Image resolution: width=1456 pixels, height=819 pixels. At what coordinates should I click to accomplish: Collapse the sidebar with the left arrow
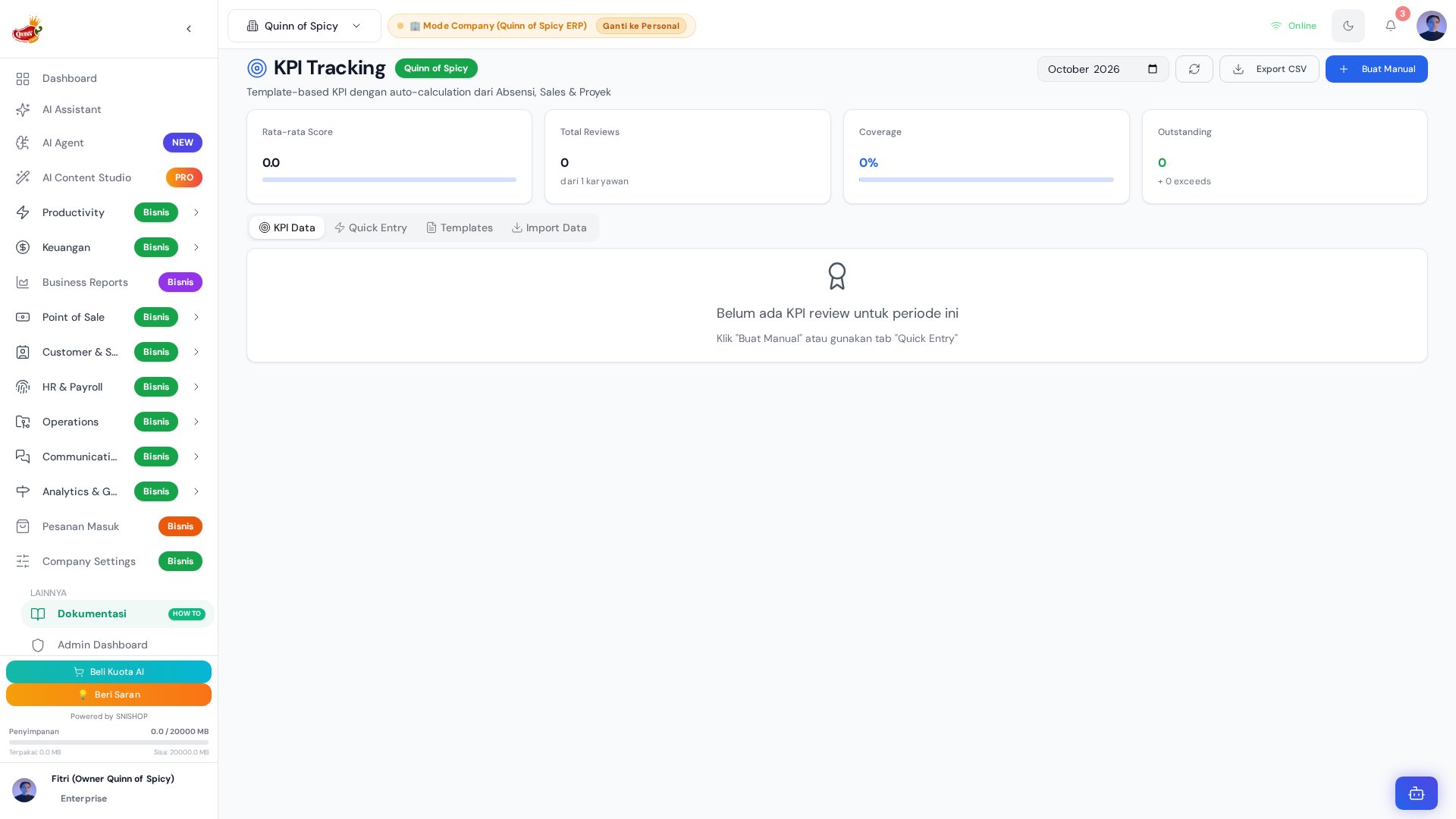tap(189, 29)
